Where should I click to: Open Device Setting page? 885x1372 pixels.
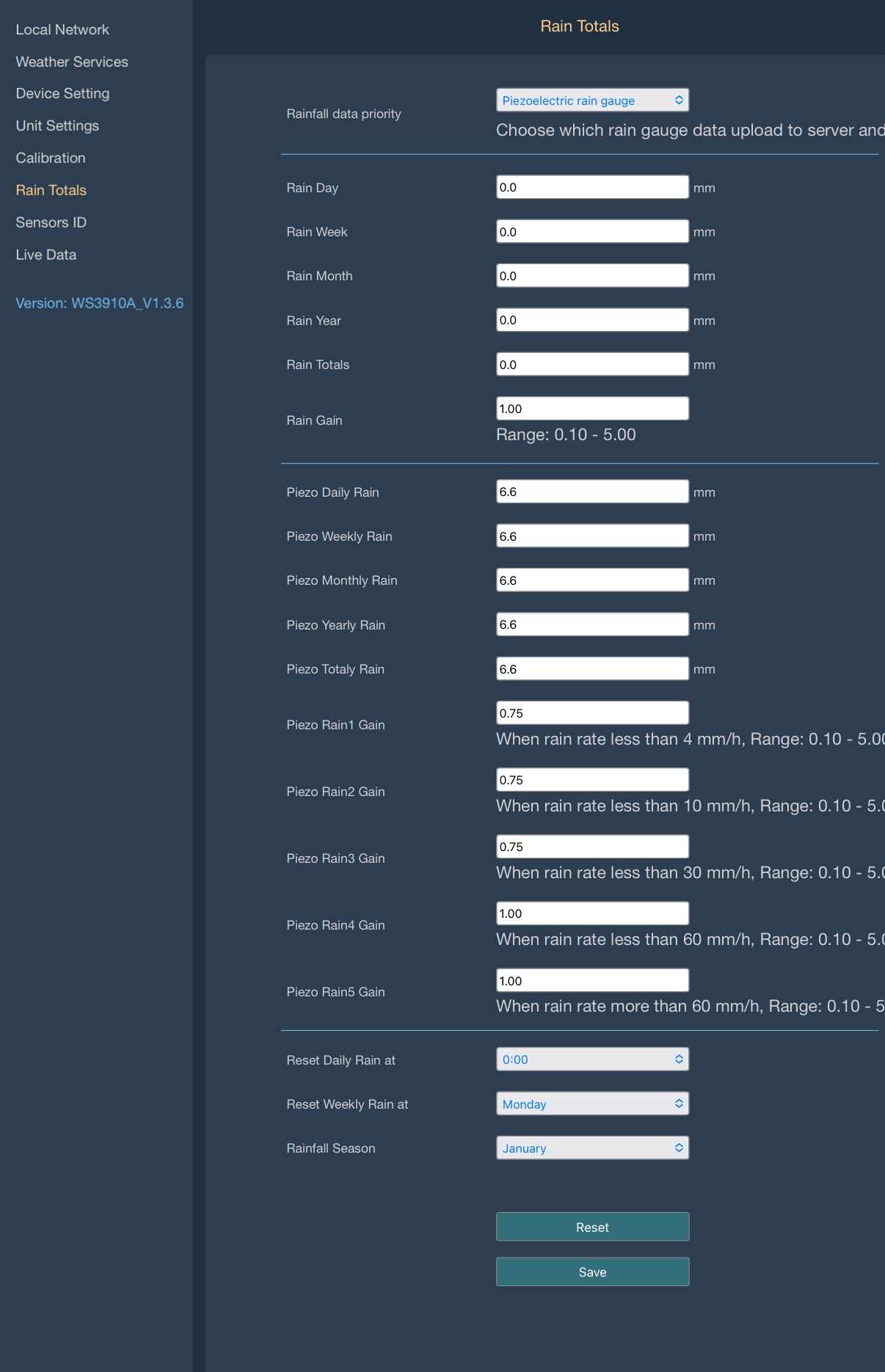point(62,93)
